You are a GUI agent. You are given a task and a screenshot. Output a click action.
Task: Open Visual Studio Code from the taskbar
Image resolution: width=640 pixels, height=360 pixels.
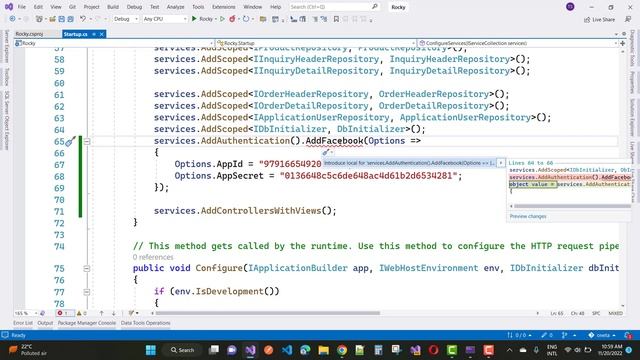(x=287, y=350)
